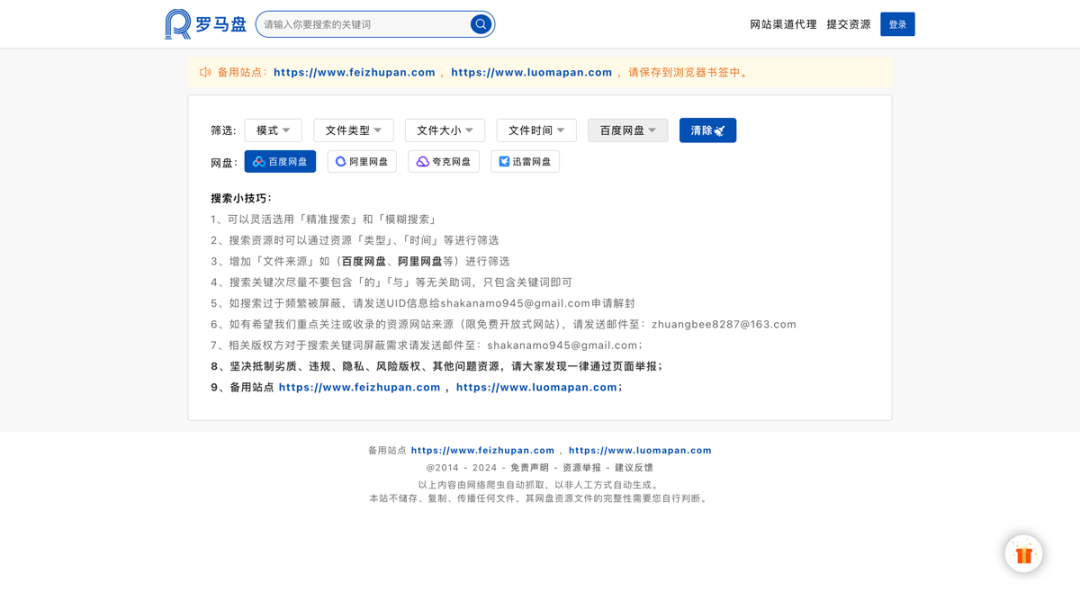Click tip 7 about 相关版权方 keyword blocking

[427, 346]
